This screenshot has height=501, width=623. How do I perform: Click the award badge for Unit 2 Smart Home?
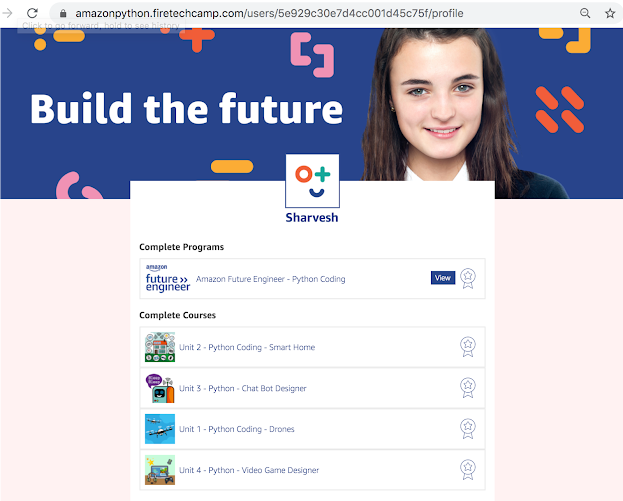[468, 347]
